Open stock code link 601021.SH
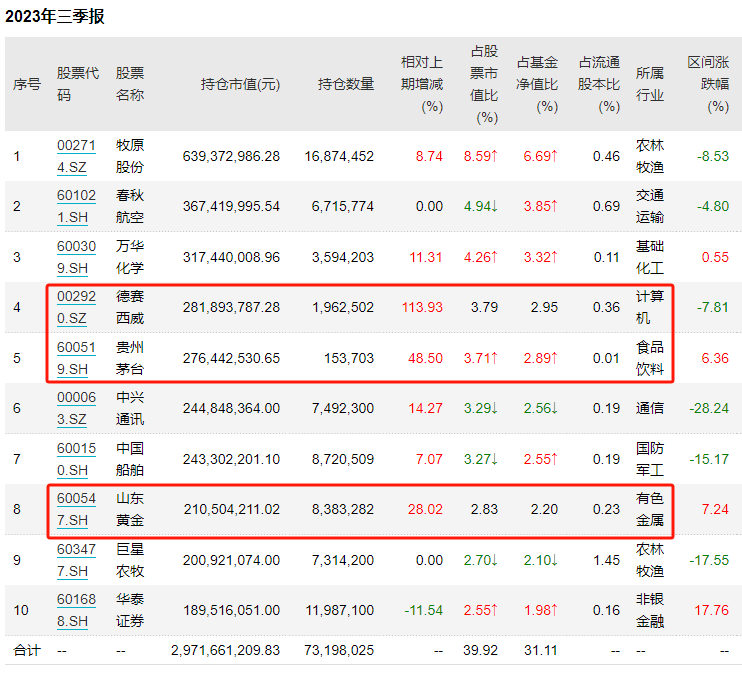Viewport: 742px width, 674px height. pos(76,206)
